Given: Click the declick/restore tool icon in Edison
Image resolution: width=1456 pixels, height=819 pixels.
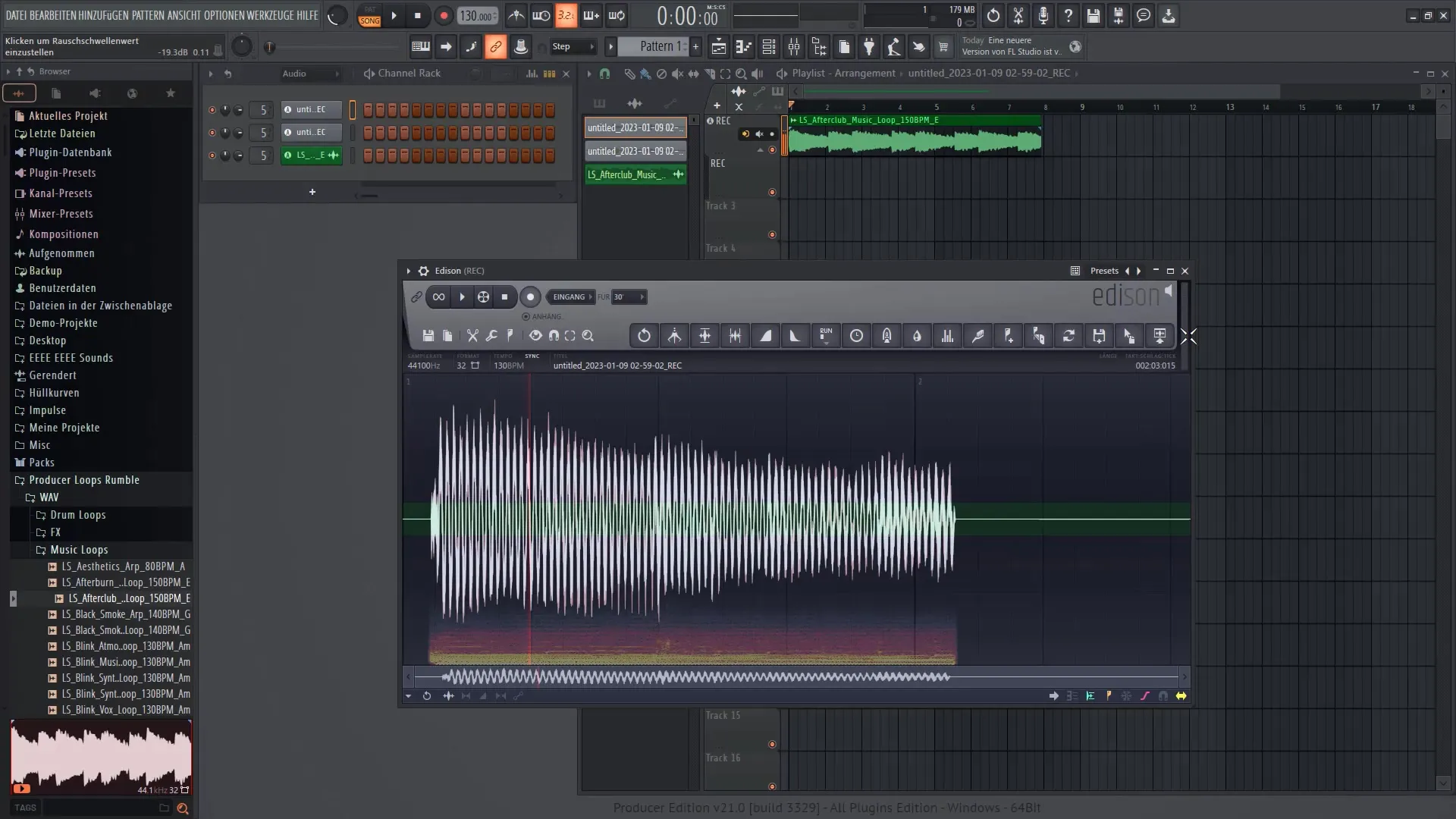Looking at the screenshot, I should 978,335.
